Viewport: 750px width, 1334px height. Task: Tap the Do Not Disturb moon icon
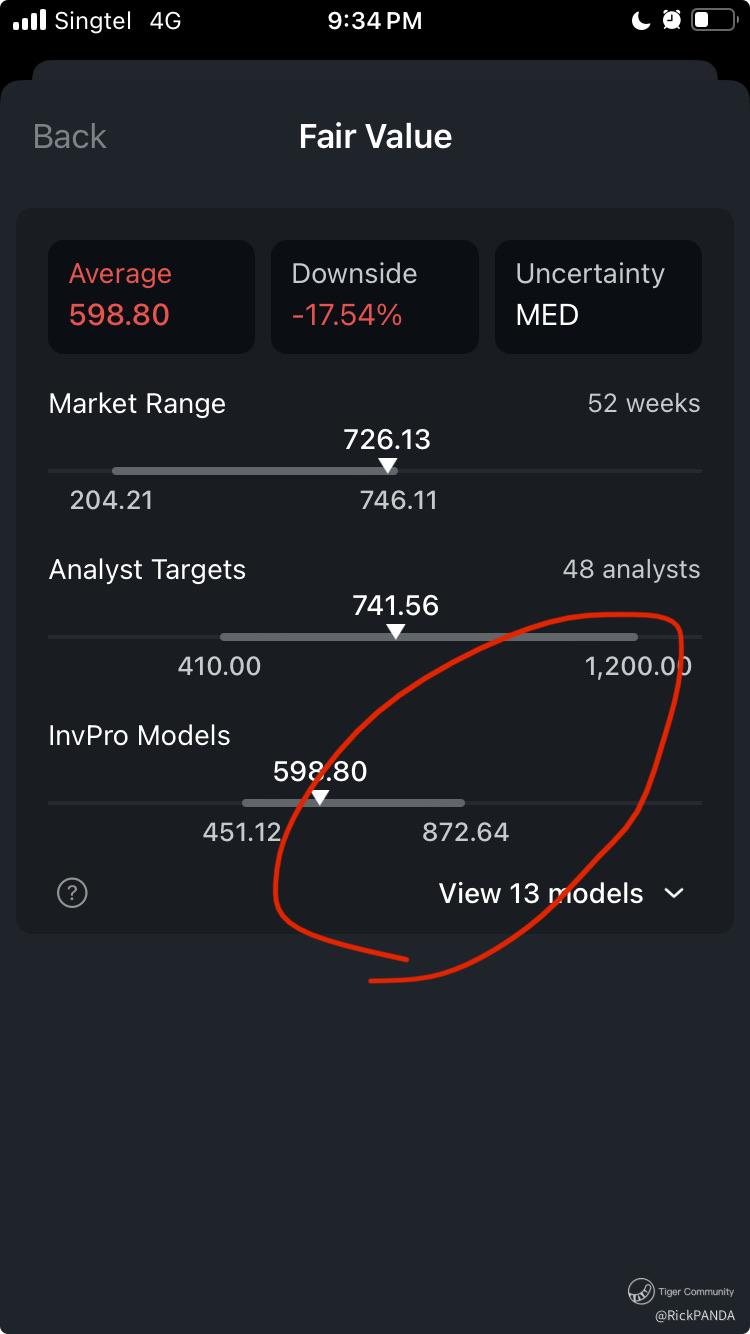[x=641, y=20]
